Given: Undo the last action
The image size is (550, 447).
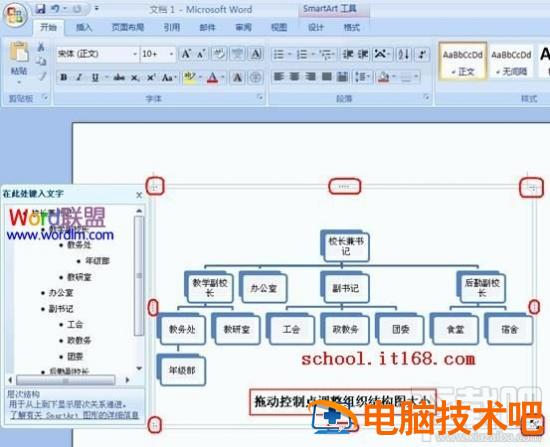Looking at the screenshot, I should pyautogui.click(x=55, y=9).
